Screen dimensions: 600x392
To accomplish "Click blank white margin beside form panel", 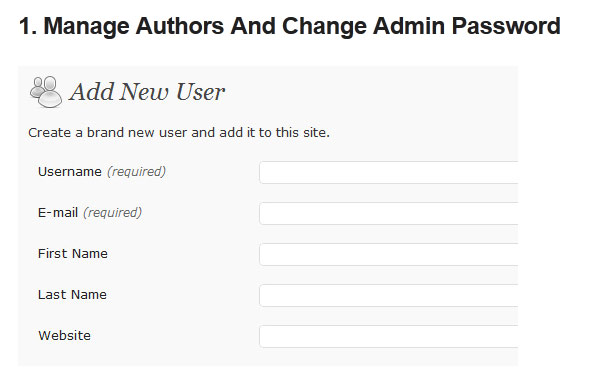I will (x=557, y=214).
